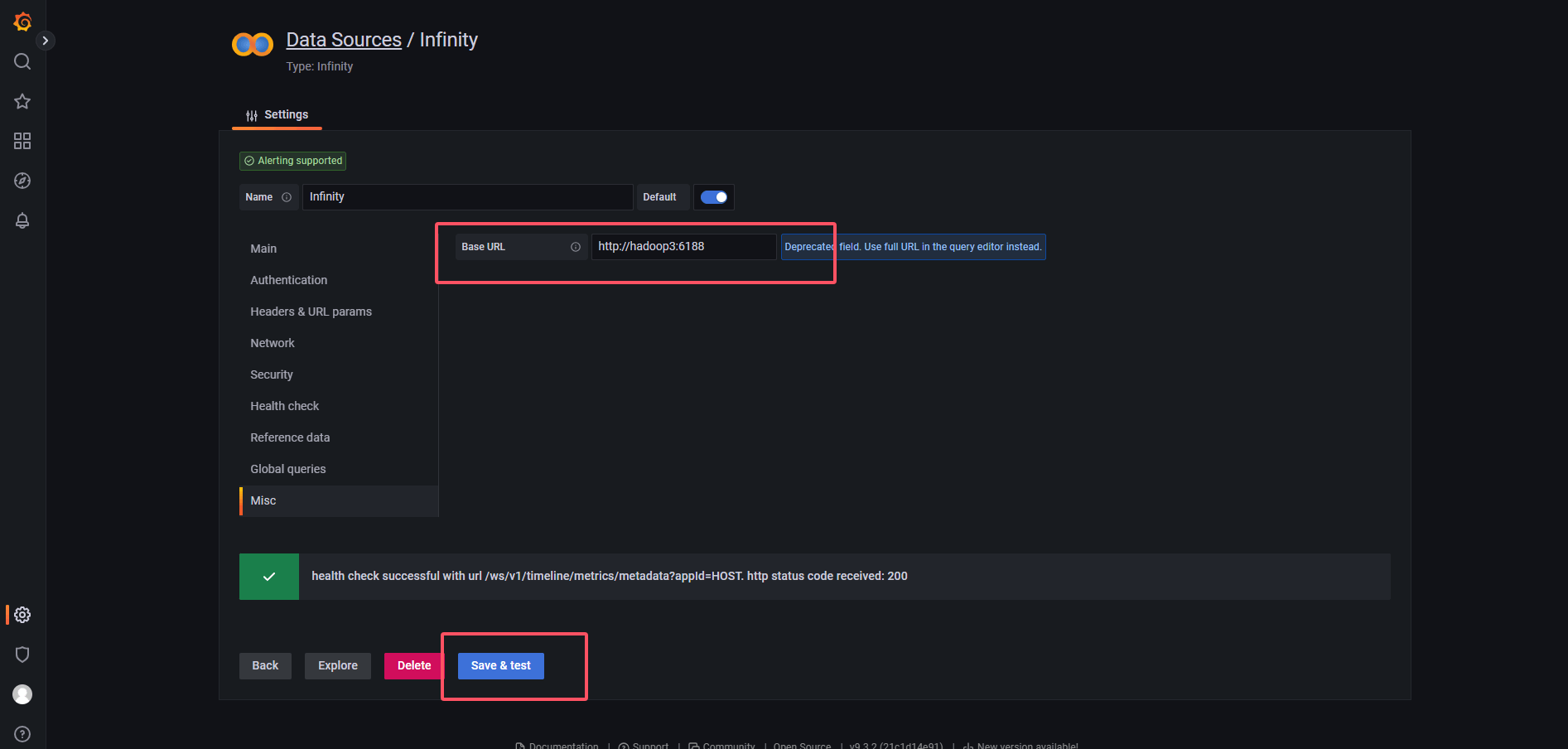The width and height of the screenshot is (1568, 749).
Task: Open the Support footer link
Action: pos(644,745)
